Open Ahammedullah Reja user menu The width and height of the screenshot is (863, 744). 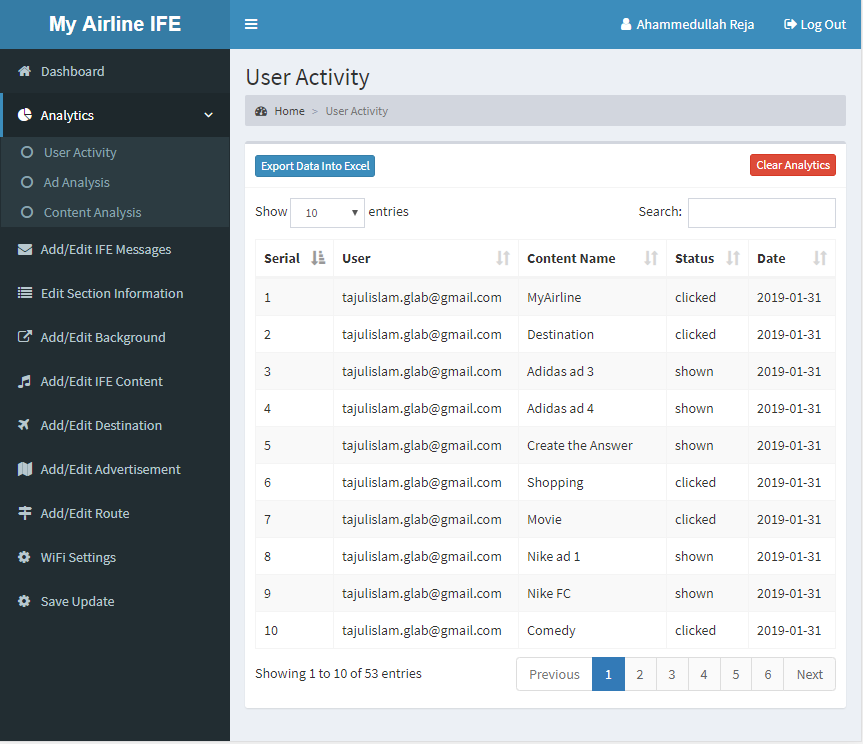[687, 24]
